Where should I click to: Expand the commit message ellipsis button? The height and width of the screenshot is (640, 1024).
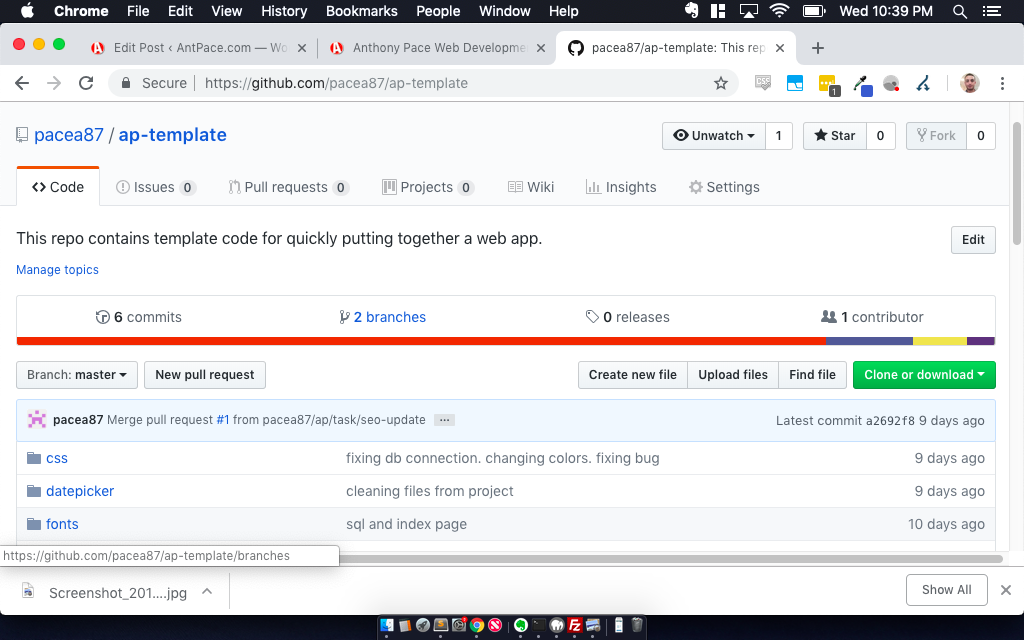point(444,420)
